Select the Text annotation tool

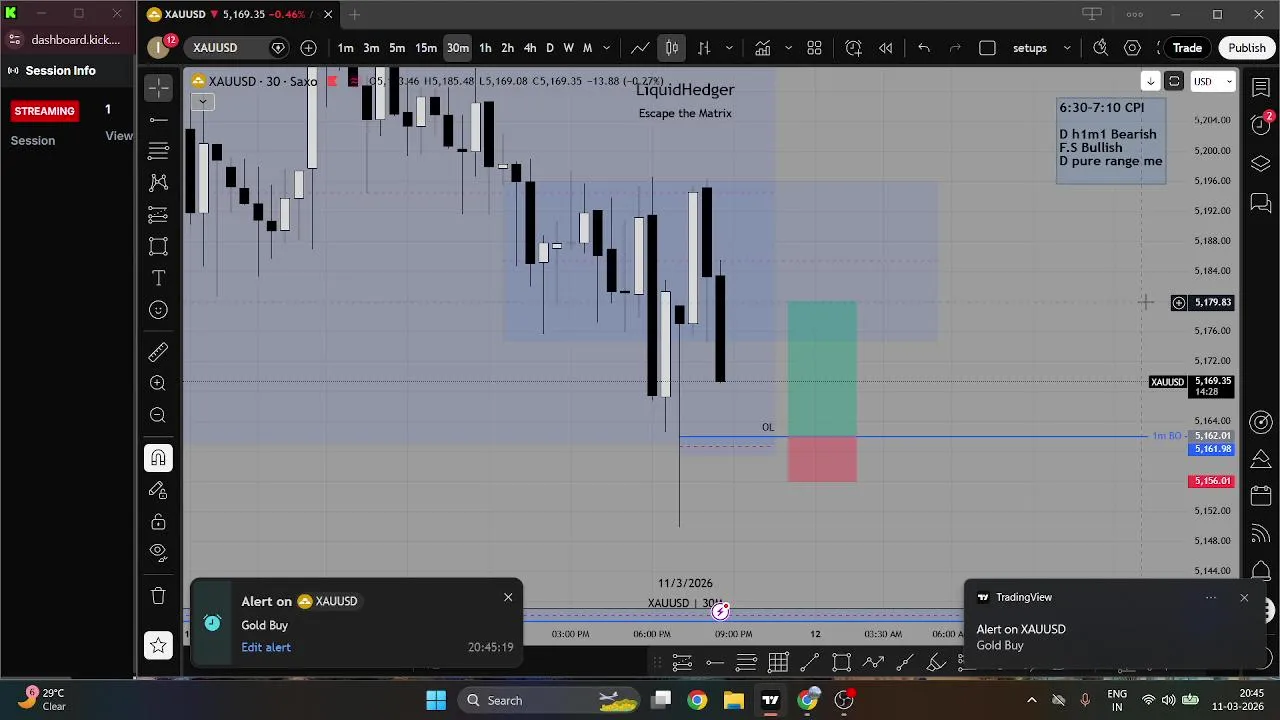[158, 278]
